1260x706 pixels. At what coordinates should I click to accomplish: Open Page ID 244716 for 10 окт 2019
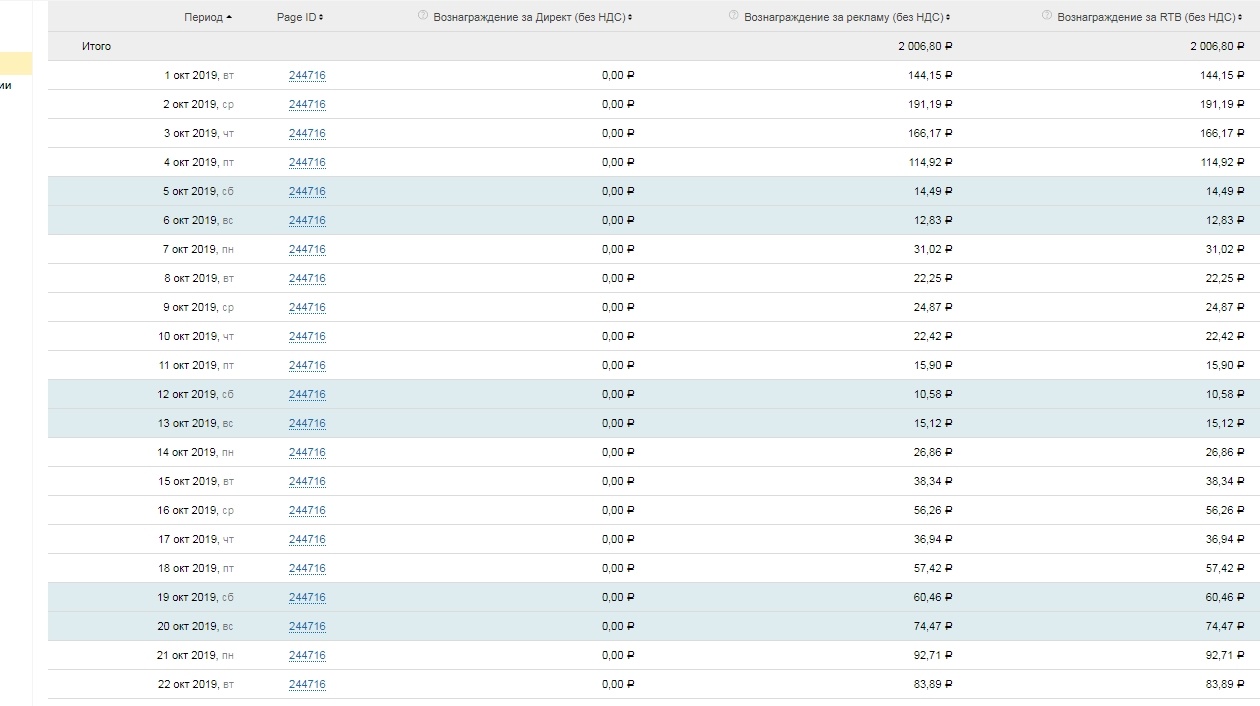click(307, 336)
